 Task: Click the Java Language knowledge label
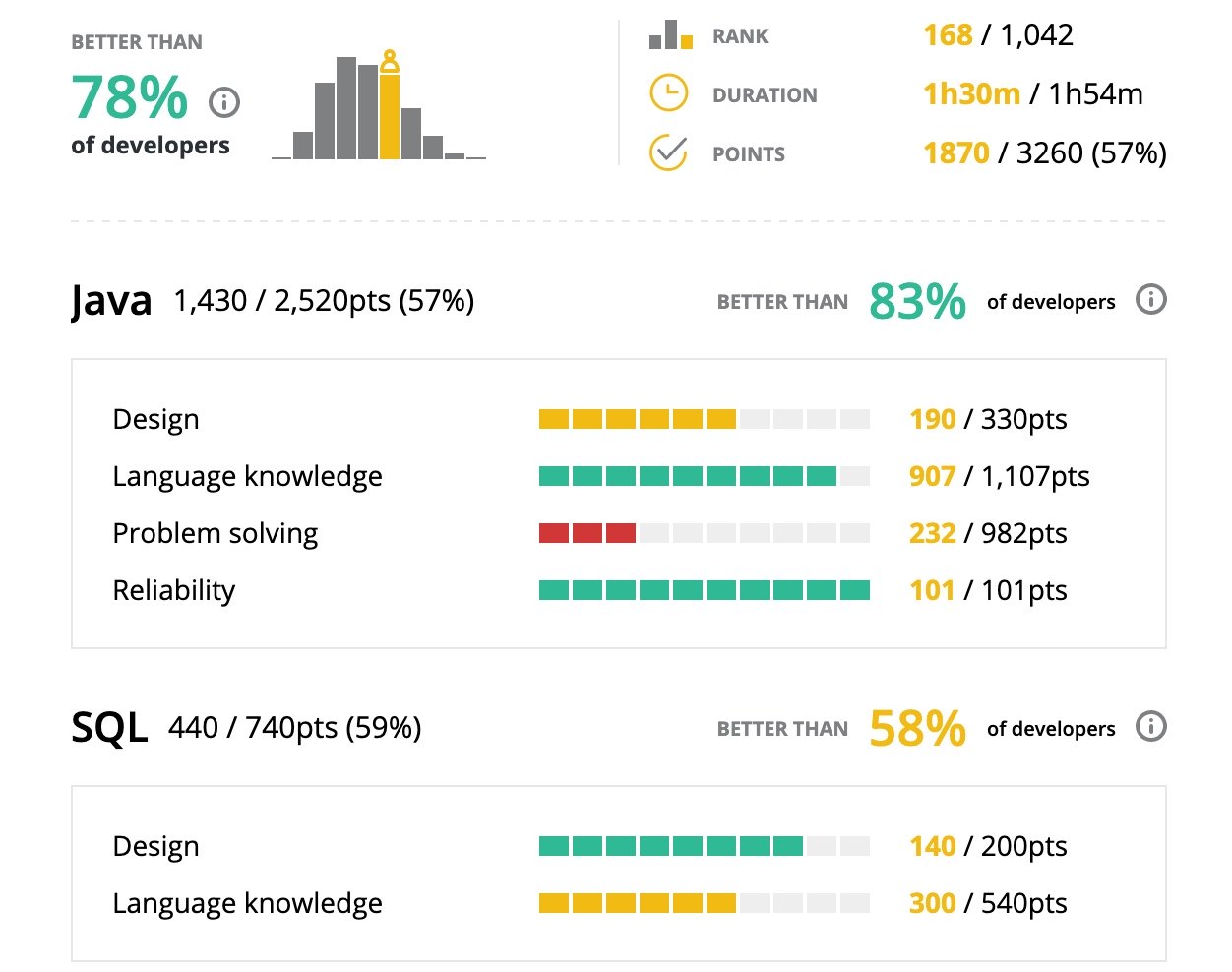247,476
